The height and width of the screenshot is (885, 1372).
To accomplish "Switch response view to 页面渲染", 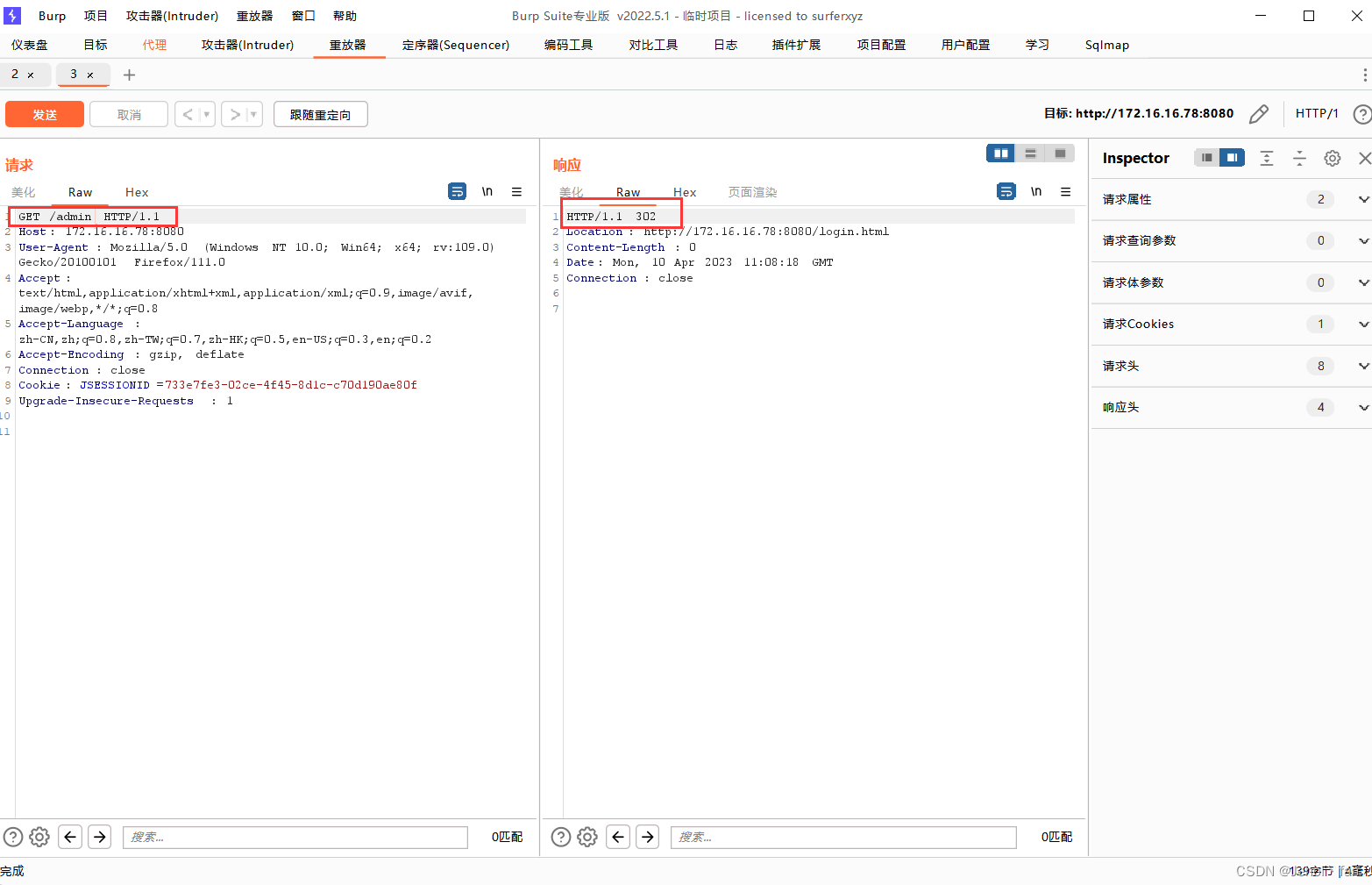I will [x=753, y=192].
